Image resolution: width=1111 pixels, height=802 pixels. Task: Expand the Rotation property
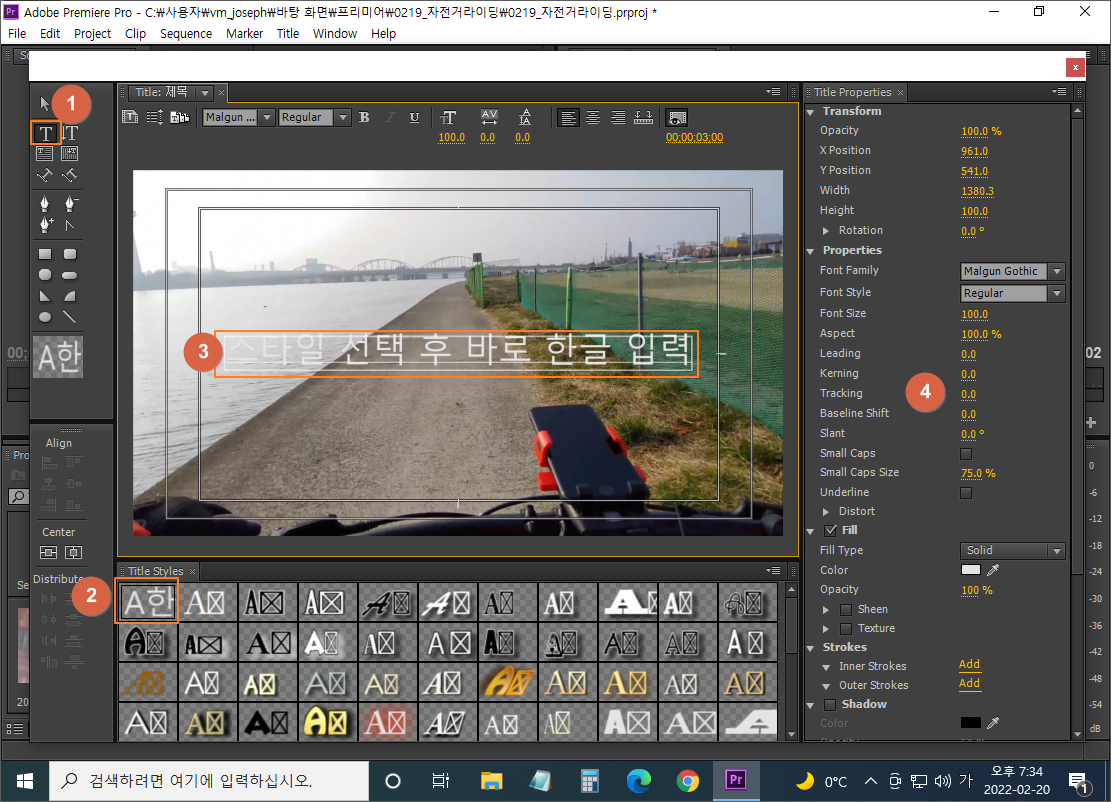pyautogui.click(x=825, y=230)
